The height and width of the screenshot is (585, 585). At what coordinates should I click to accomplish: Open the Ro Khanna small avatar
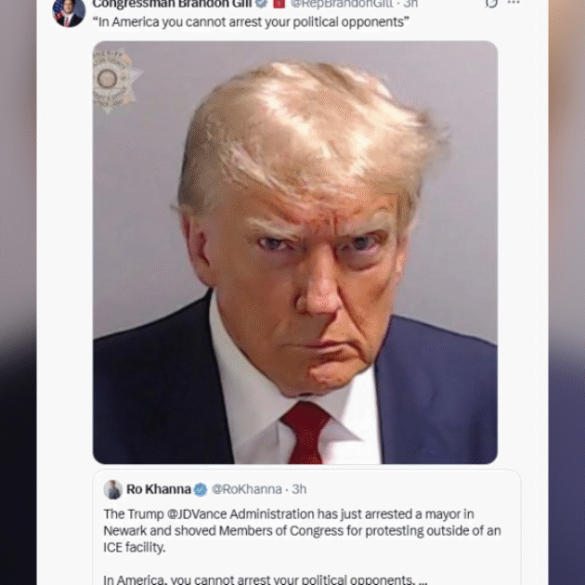click(x=113, y=489)
